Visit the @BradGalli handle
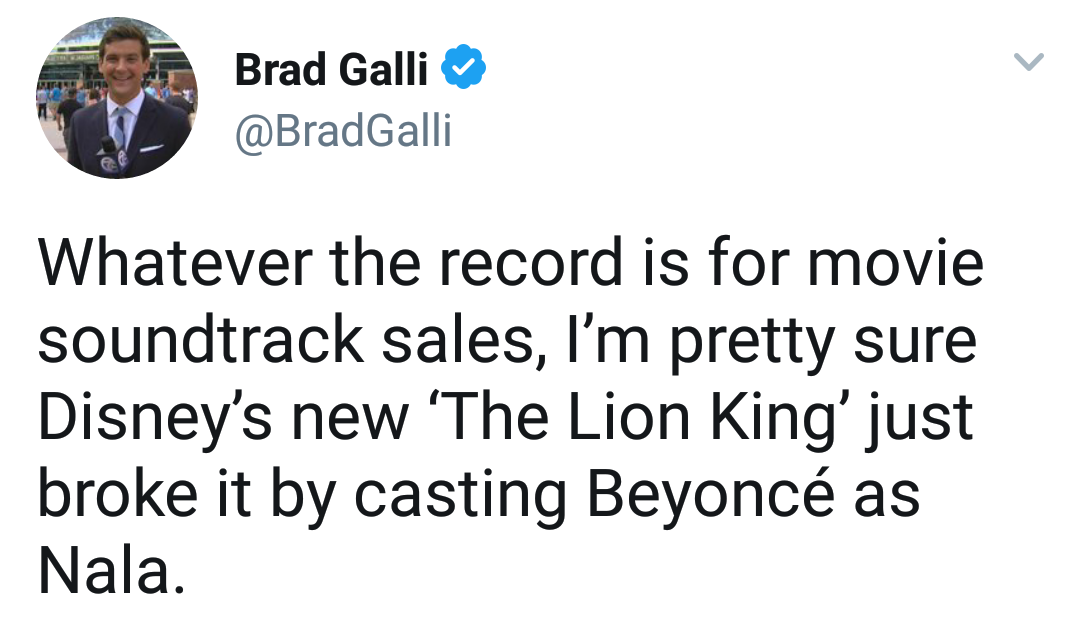 pyautogui.click(x=343, y=130)
